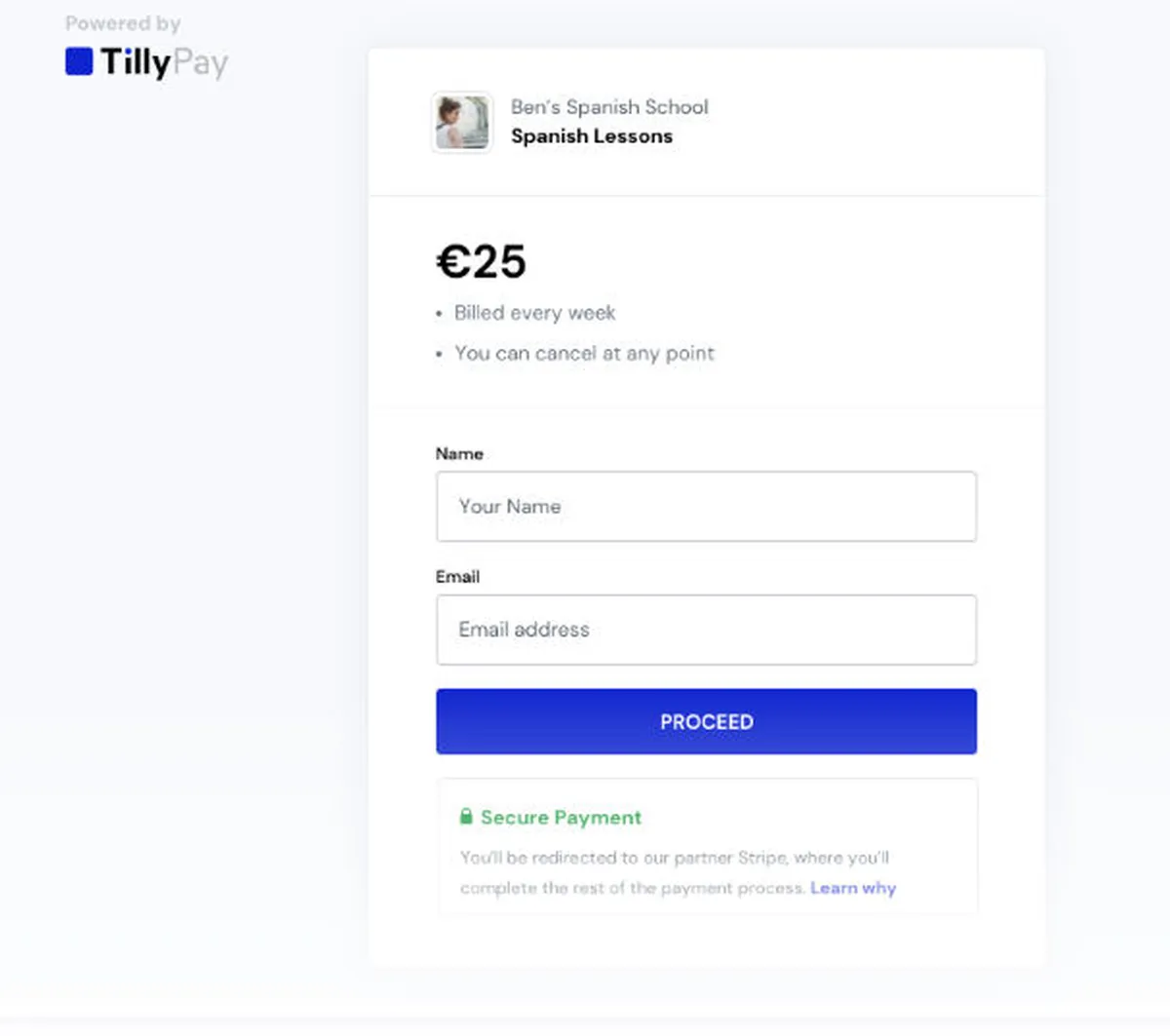Focus the Your Name input field
This screenshot has width=1170, height=1036.
click(x=706, y=507)
